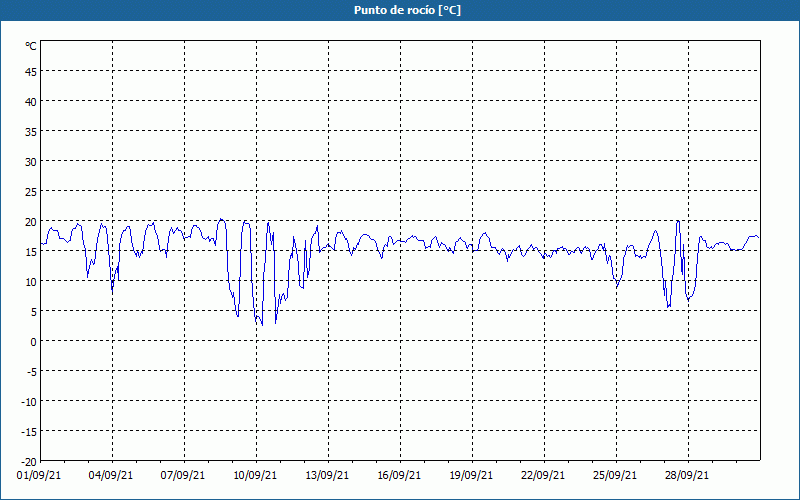800x500 pixels.
Task: Click the y-axis value 20
Action: click(x=31, y=222)
